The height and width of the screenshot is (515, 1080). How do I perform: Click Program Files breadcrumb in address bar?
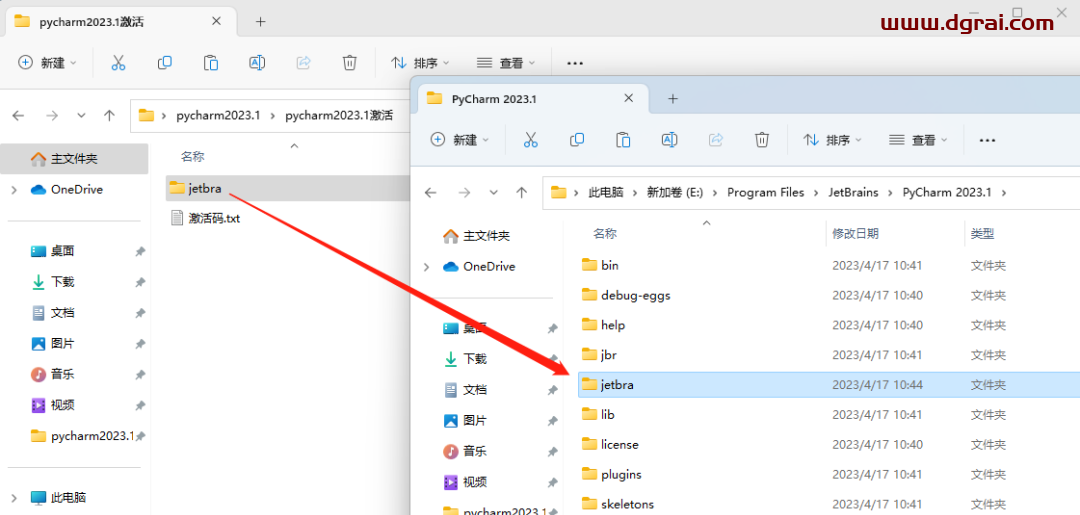point(765,193)
